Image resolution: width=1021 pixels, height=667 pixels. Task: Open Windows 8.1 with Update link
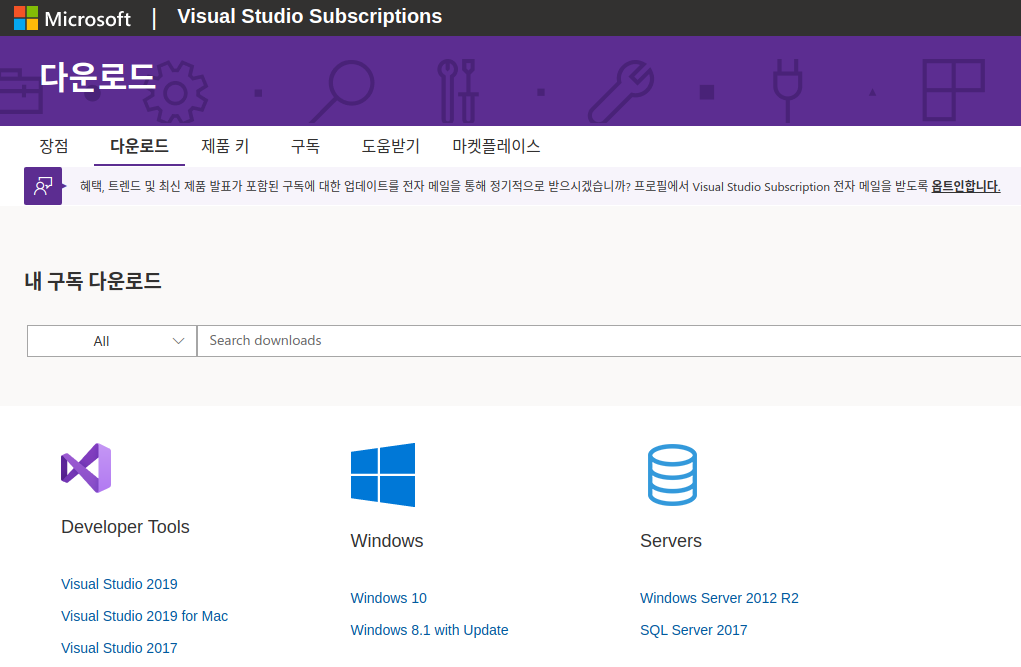(x=429, y=630)
